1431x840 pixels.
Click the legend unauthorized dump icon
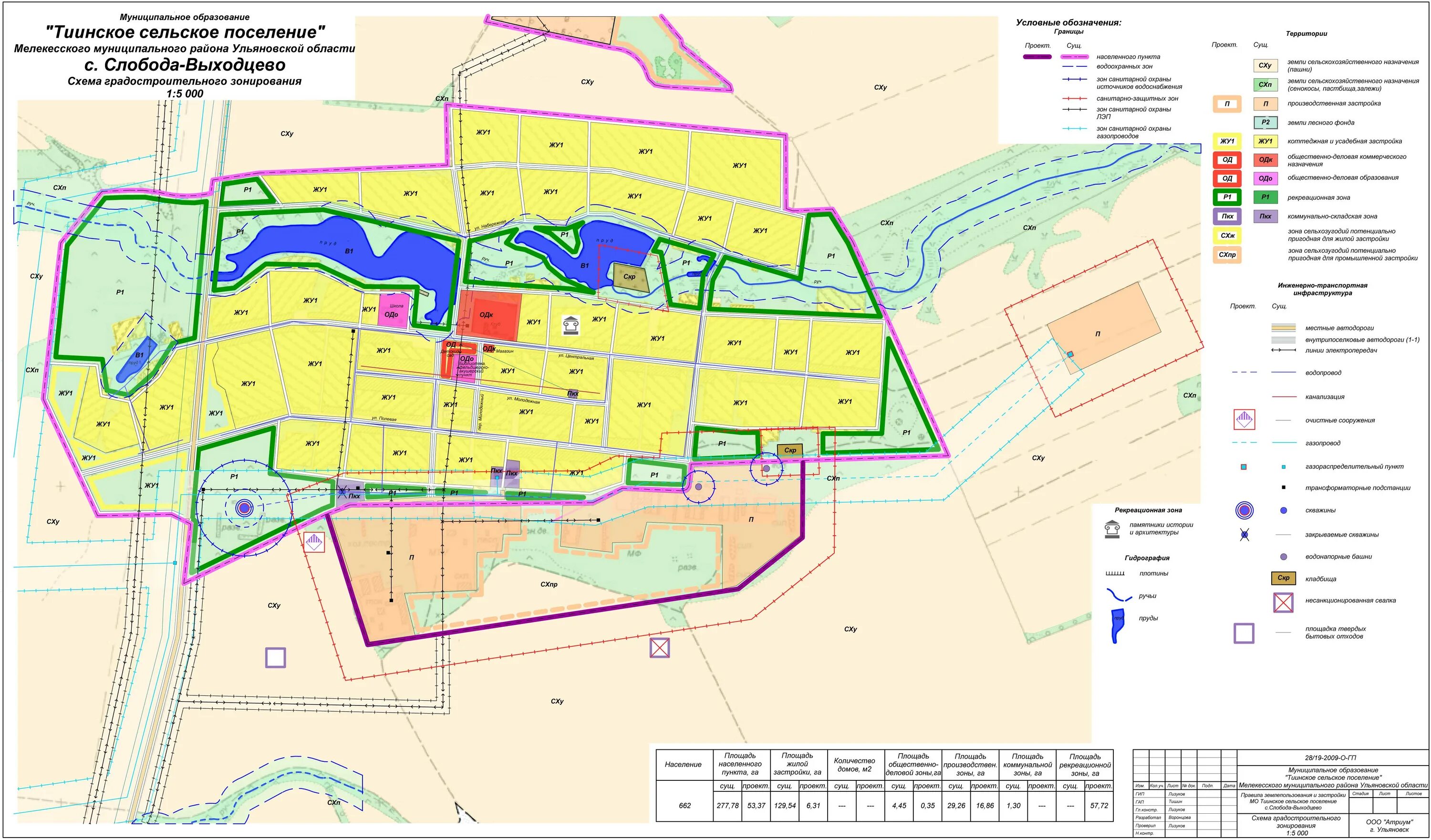tap(1283, 602)
